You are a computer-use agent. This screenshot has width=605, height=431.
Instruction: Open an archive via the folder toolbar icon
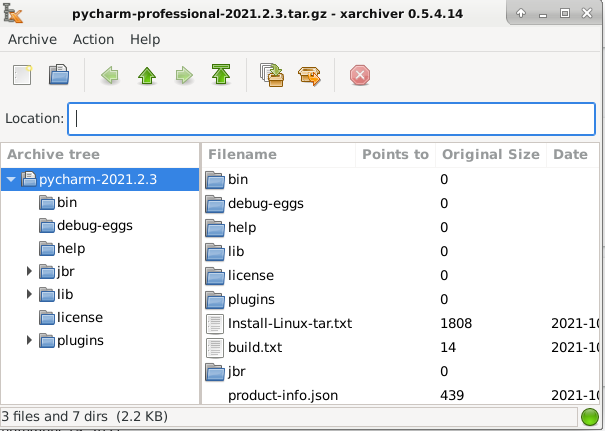pos(59,75)
